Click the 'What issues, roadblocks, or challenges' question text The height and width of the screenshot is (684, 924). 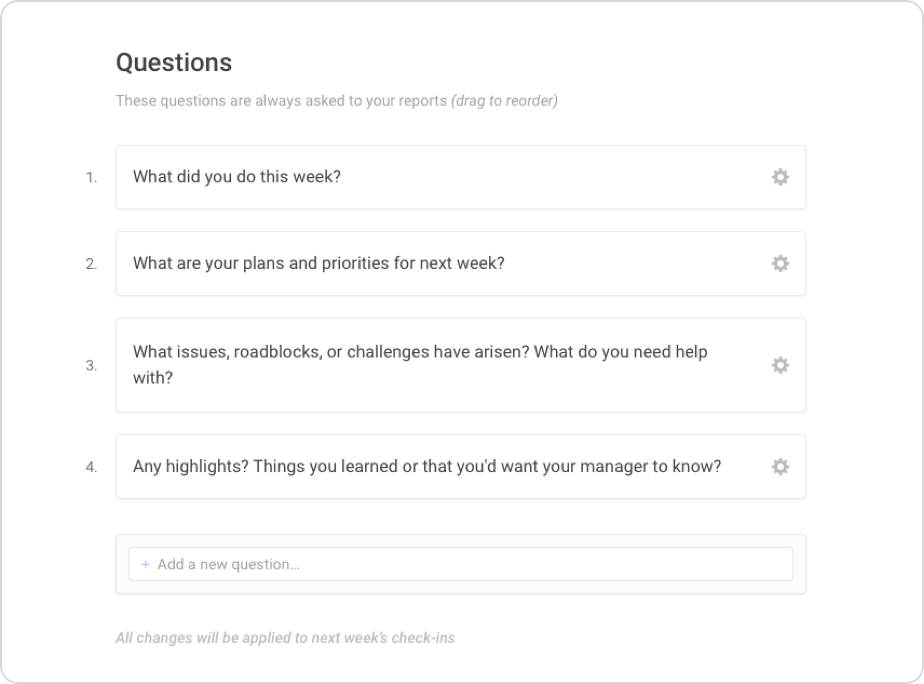coord(420,352)
